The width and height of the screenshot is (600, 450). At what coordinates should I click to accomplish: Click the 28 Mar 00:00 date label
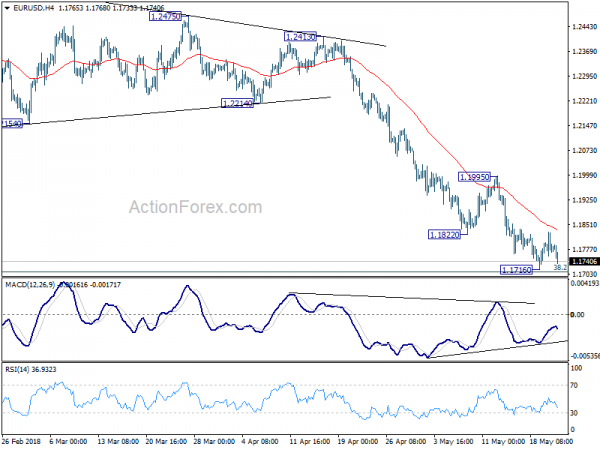(x=214, y=442)
